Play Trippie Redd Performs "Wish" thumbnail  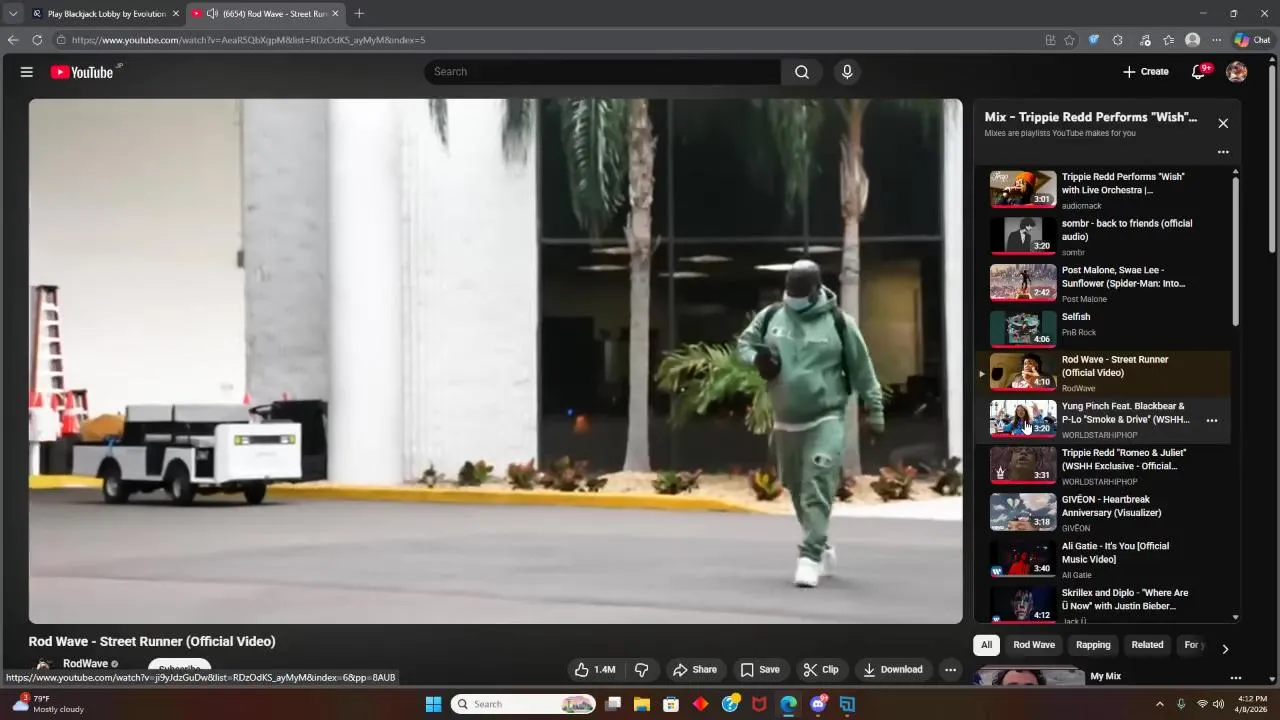point(1023,189)
